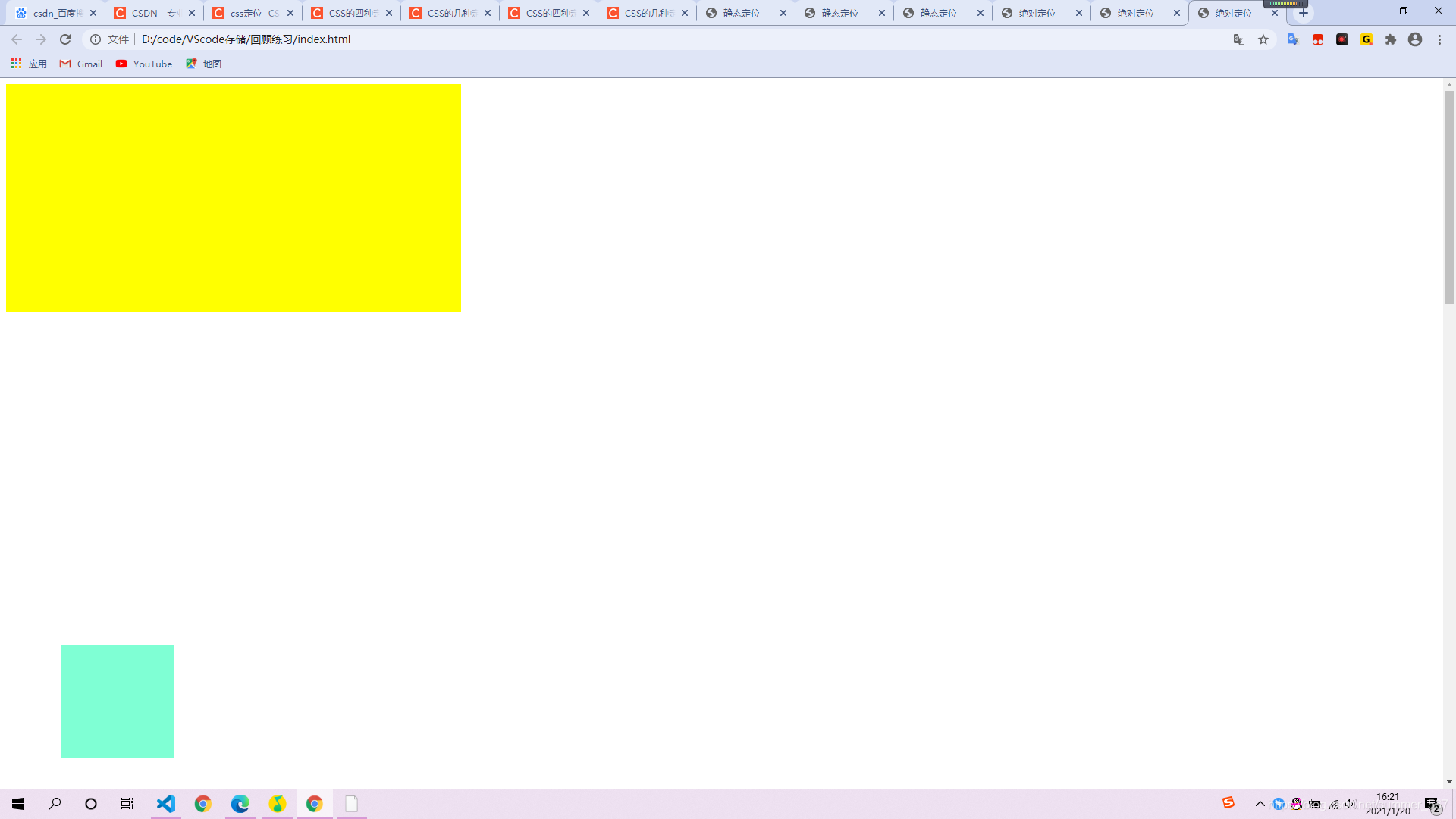Open Visual Studio Code from the taskbar
The width and height of the screenshot is (1456, 819).
166,804
